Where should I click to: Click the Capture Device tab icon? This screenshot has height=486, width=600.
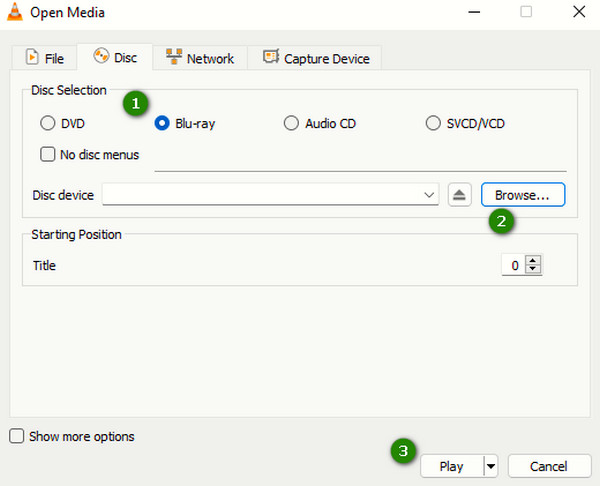[270, 58]
